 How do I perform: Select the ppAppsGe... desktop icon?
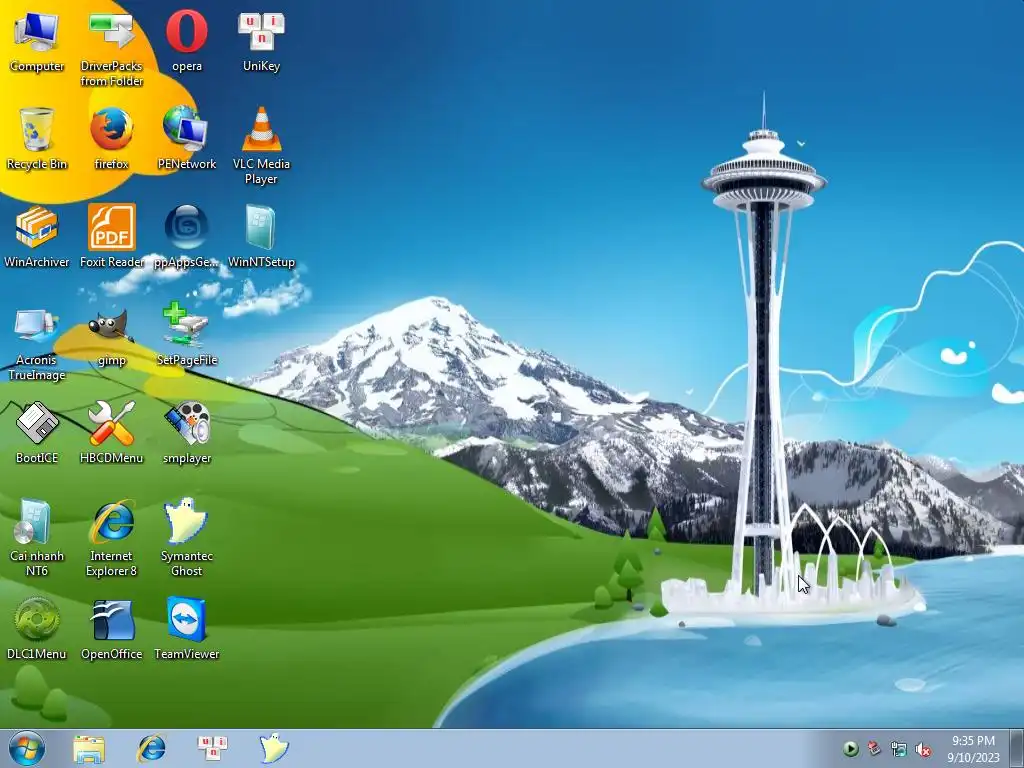187,236
